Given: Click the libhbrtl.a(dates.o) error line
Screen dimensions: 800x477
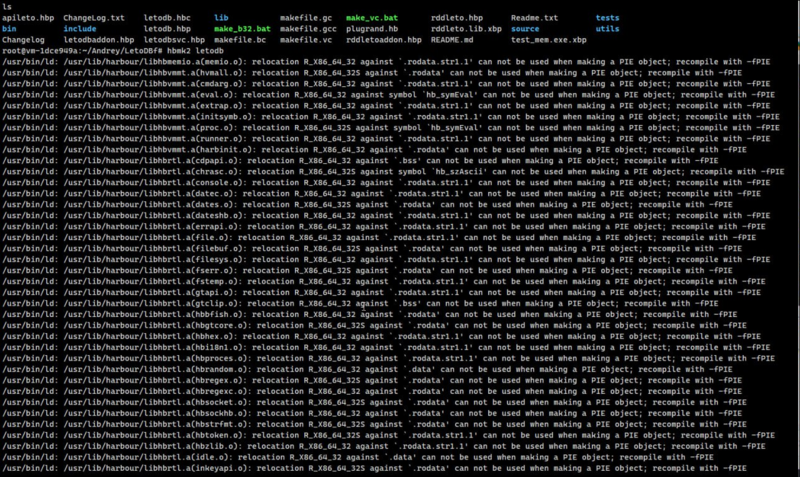Looking at the screenshot, I should pyautogui.click(x=367, y=205).
